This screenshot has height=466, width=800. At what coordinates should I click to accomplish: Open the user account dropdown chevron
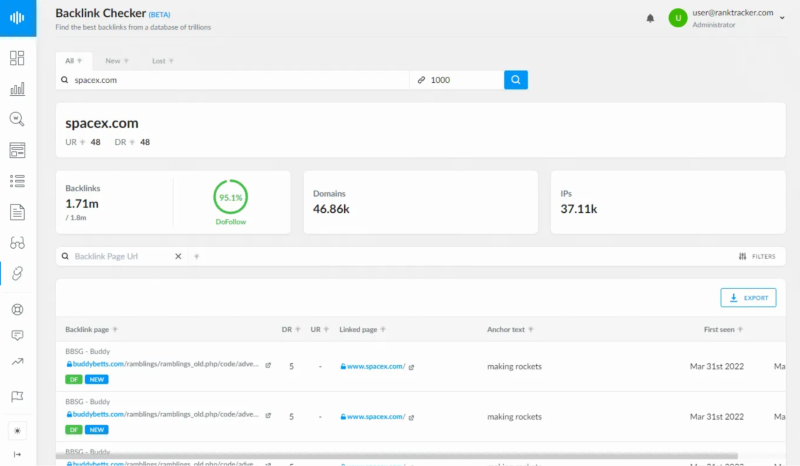[x=782, y=18]
